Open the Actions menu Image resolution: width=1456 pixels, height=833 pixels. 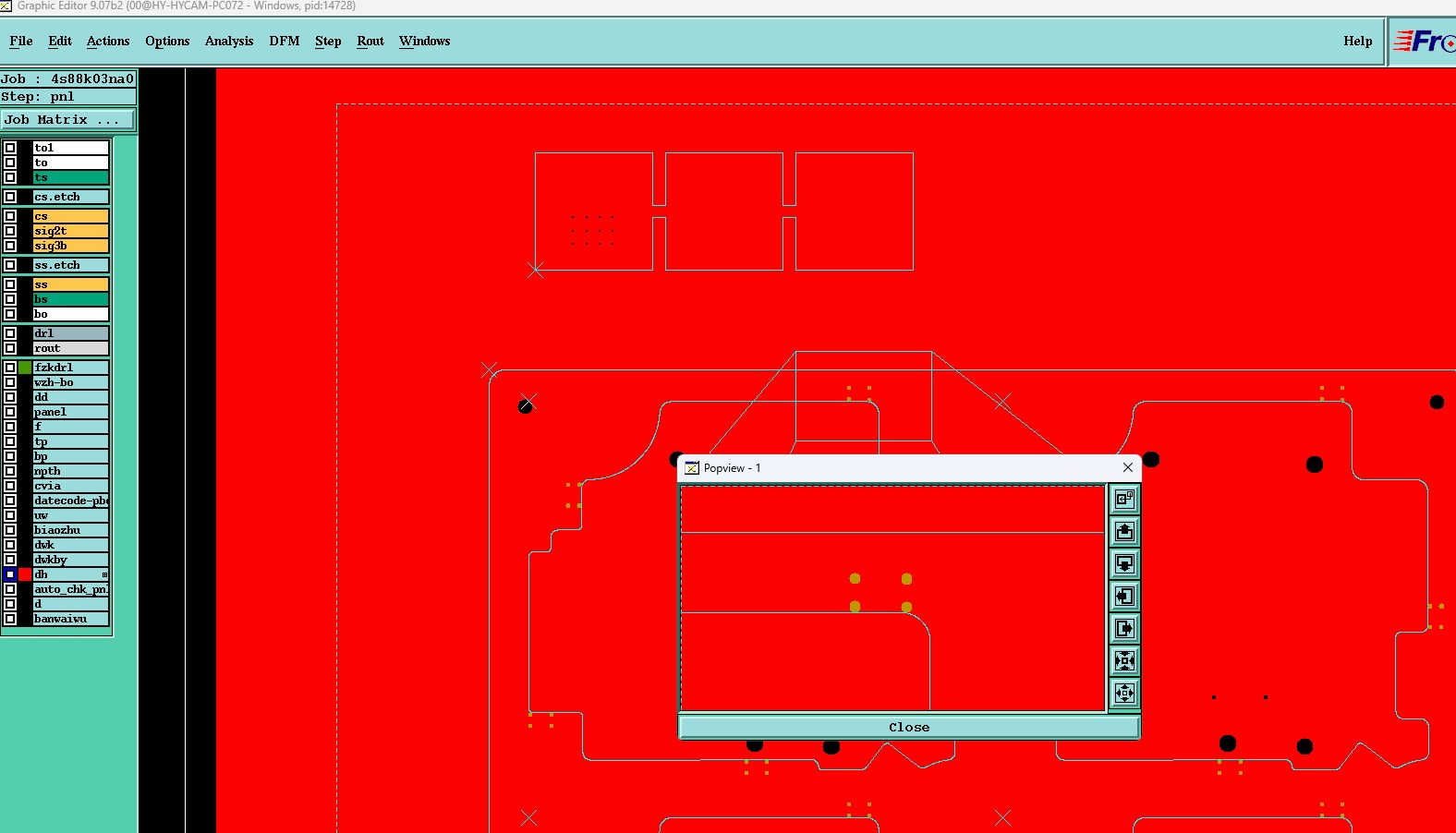108,42
